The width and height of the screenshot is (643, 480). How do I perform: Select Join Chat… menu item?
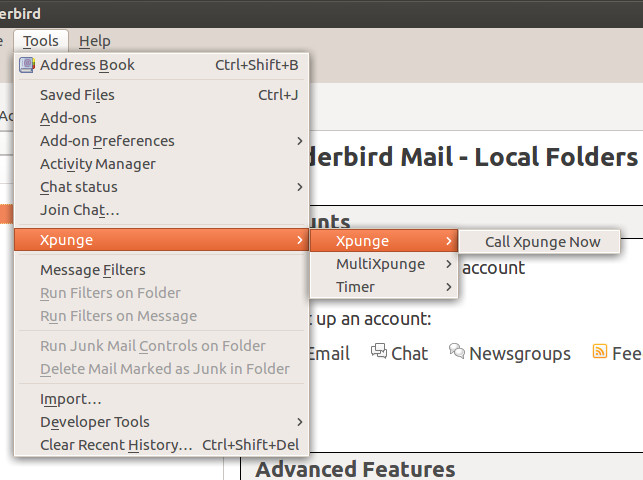pyautogui.click(x=161, y=210)
